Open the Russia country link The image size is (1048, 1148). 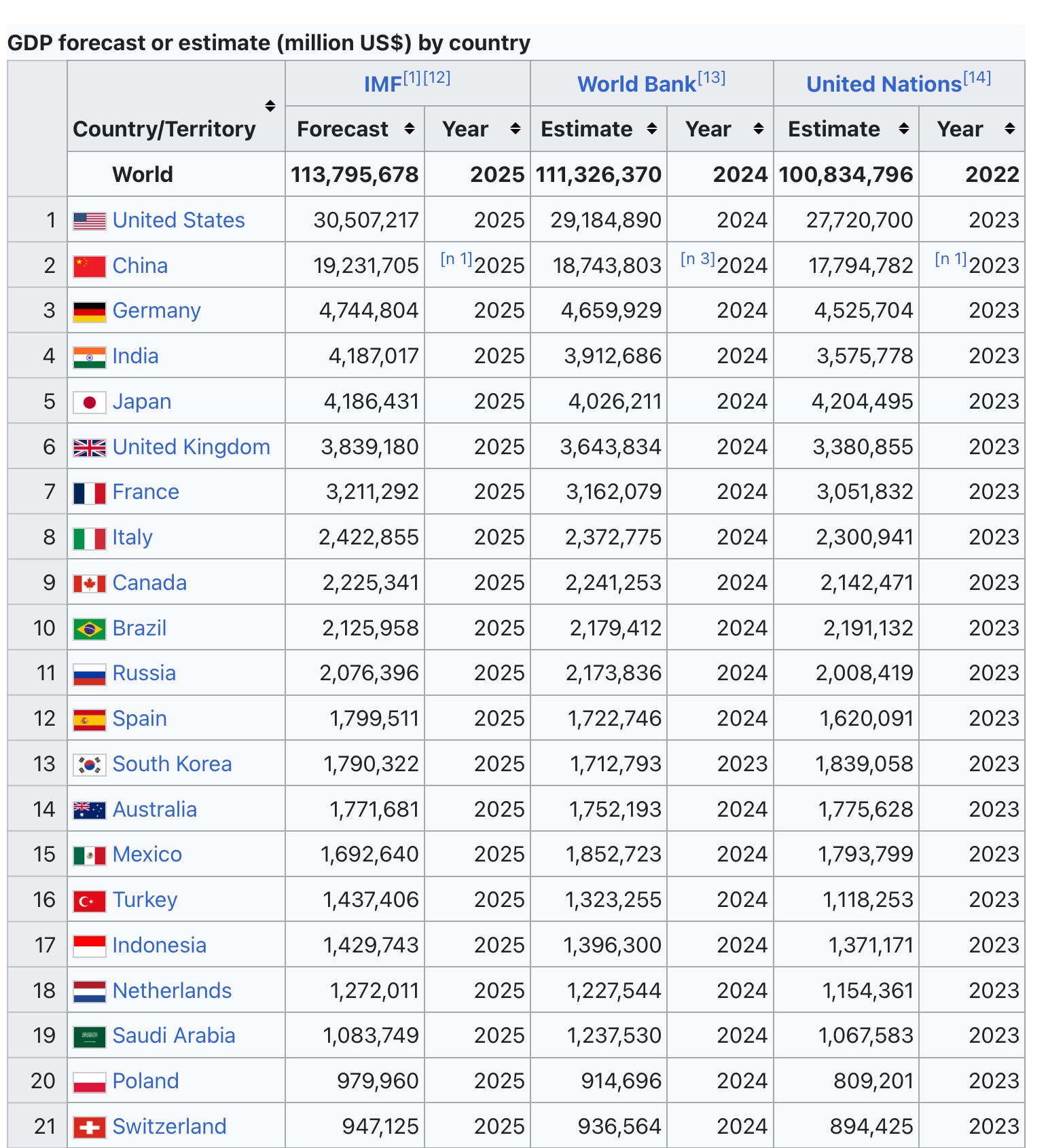point(144,673)
